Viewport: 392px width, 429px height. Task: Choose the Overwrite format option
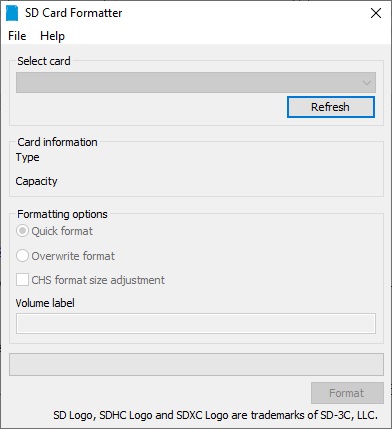click(22, 256)
